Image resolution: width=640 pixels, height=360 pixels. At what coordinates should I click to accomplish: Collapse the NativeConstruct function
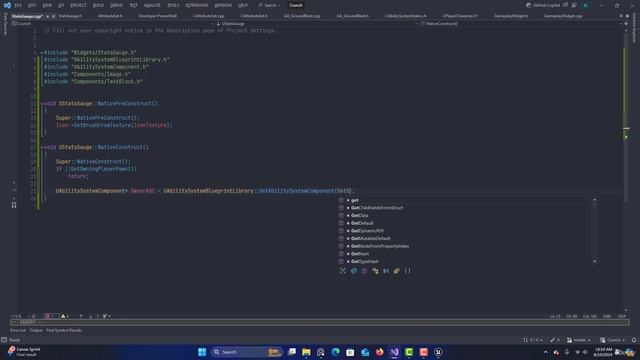(x=41, y=147)
